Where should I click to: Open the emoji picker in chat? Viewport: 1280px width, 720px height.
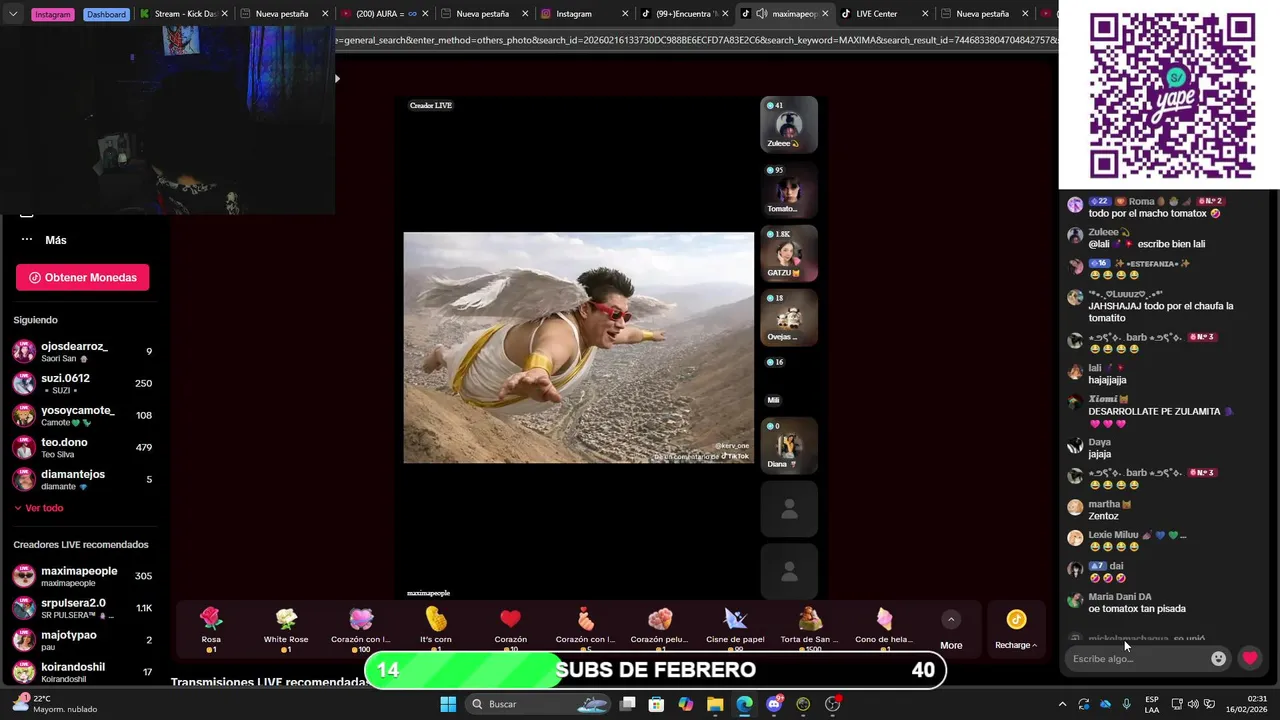1218,658
